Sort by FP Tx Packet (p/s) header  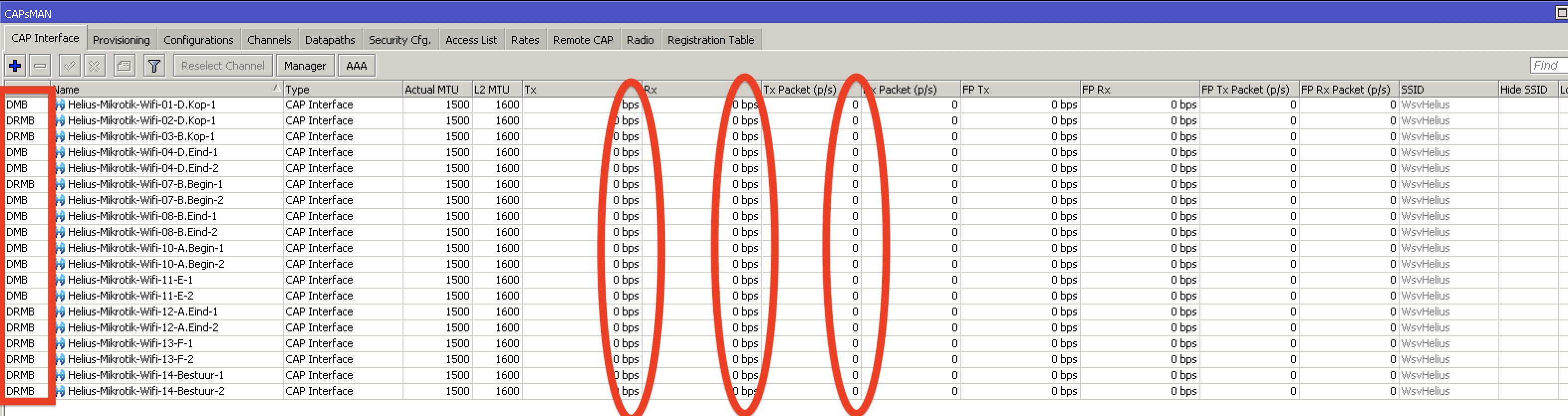click(x=1249, y=90)
